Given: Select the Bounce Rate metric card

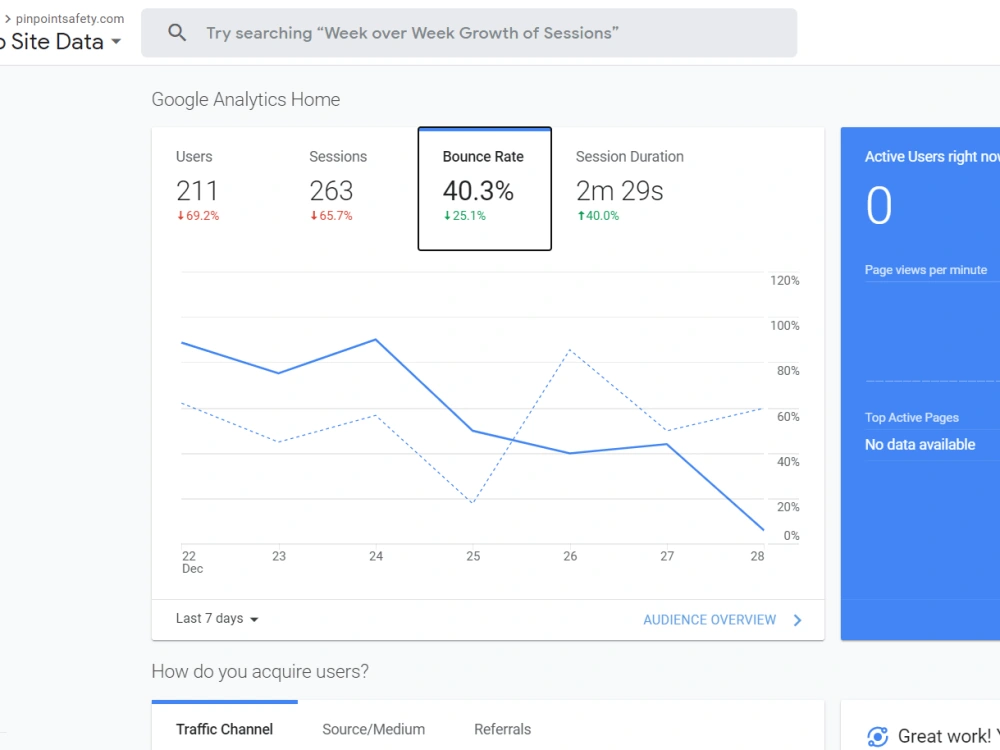Looking at the screenshot, I should click(485, 189).
